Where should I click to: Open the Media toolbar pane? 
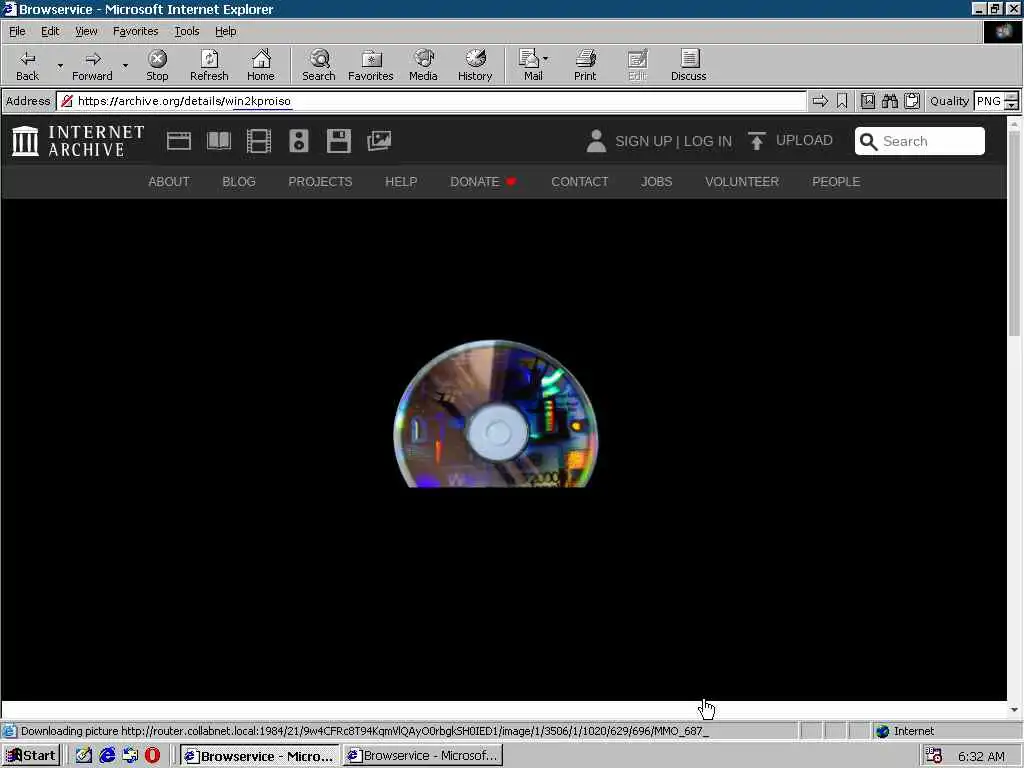tap(423, 65)
